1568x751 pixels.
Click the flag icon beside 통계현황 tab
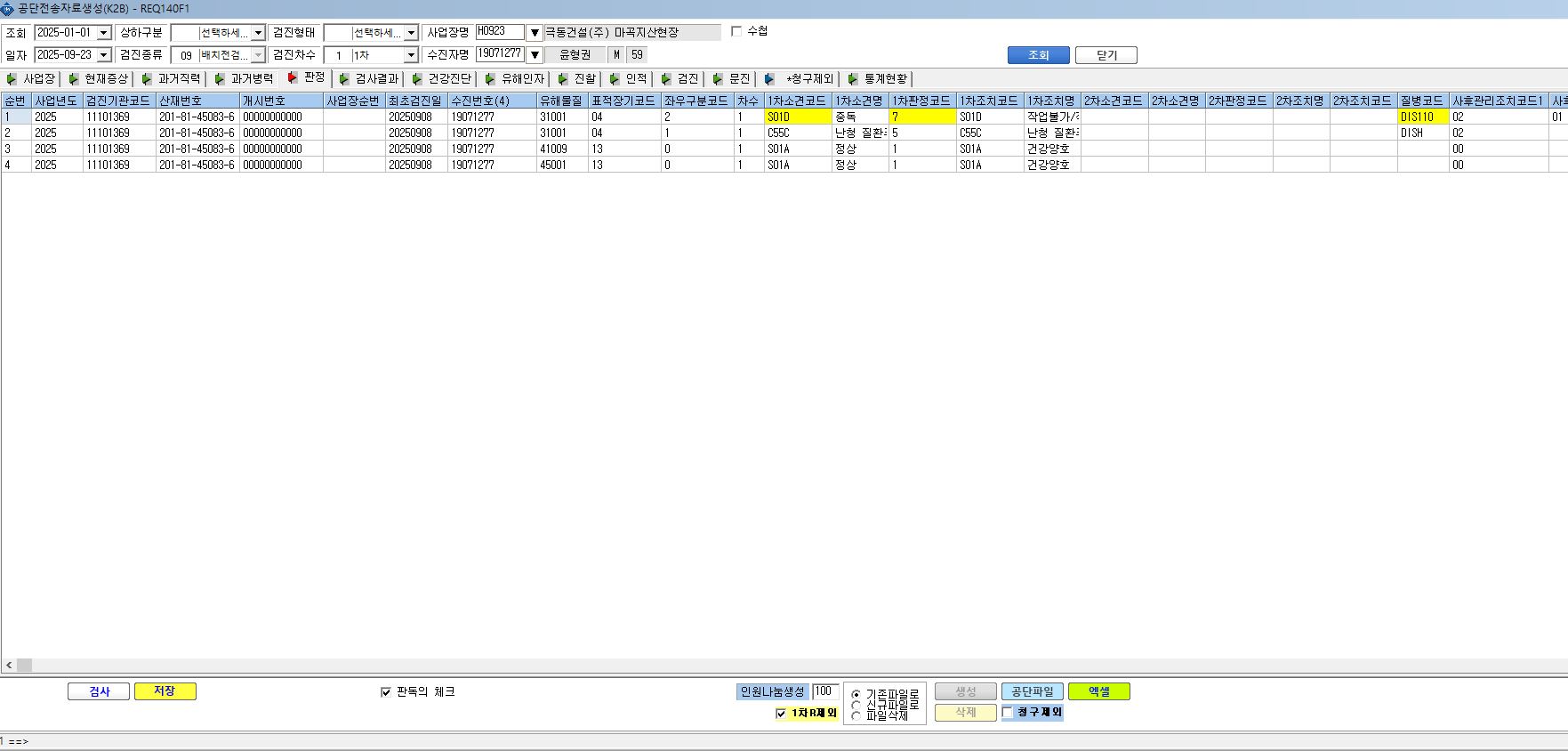(x=853, y=79)
